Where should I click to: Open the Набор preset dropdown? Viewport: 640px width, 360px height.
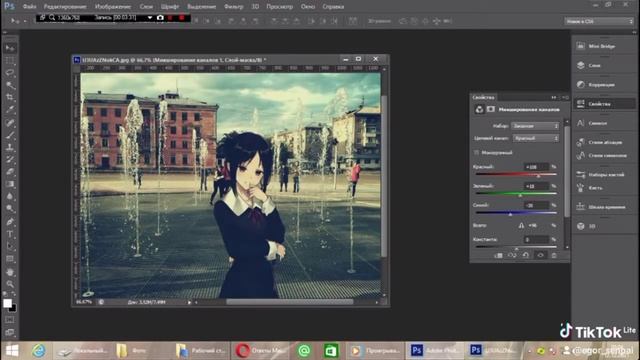[x=535, y=126]
